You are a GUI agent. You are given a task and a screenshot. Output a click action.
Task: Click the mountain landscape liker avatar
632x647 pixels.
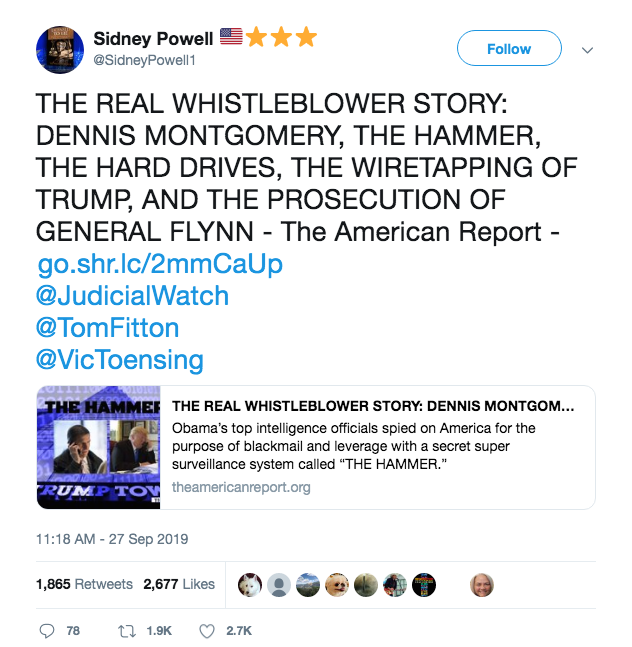(x=308, y=585)
